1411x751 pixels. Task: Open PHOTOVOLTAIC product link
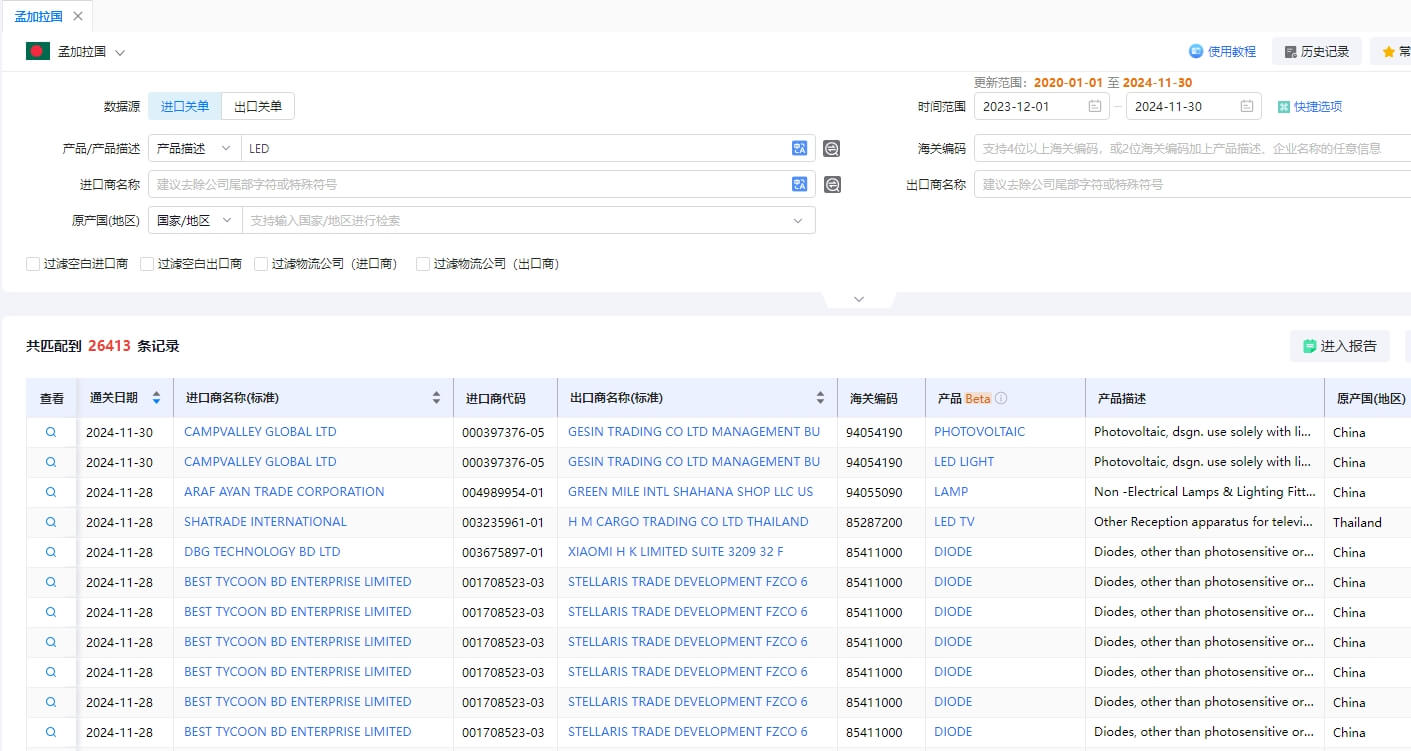[x=979, y=431]
